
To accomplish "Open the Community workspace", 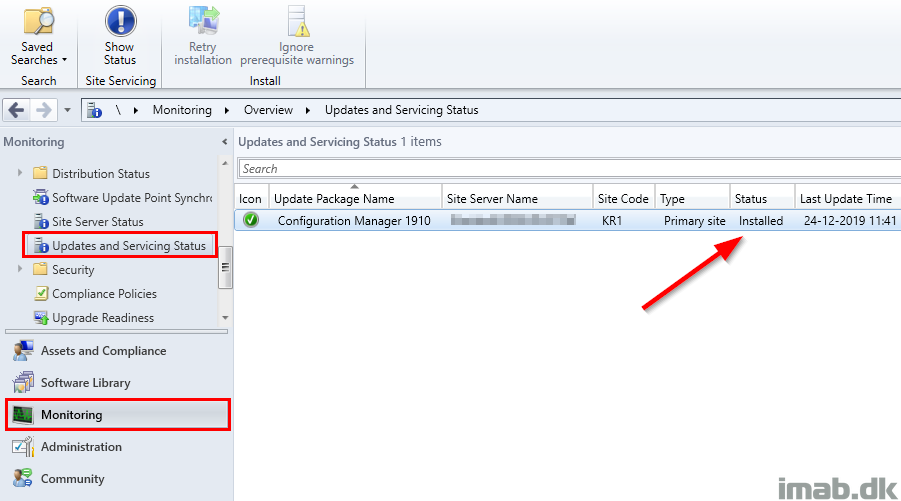I will 72,479.
